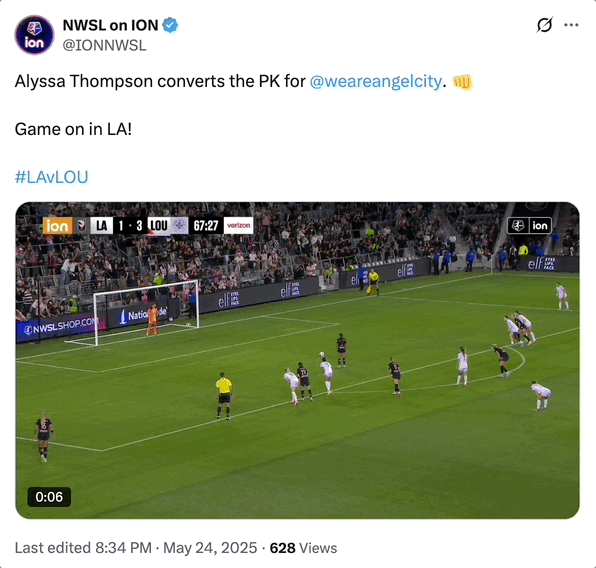Image resolution: width=596 pixels, height=568 pixels.
Task: Open the #LAvLOU hashtag
Action: (52, 177)
